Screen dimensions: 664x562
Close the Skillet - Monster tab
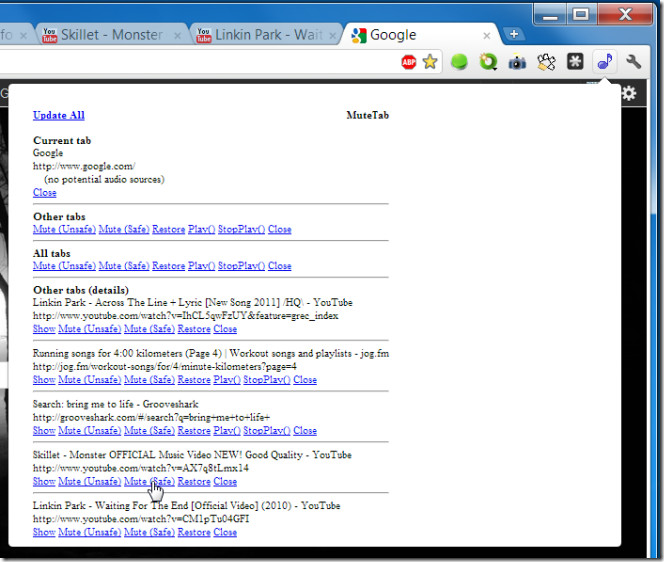pos(178,36)
